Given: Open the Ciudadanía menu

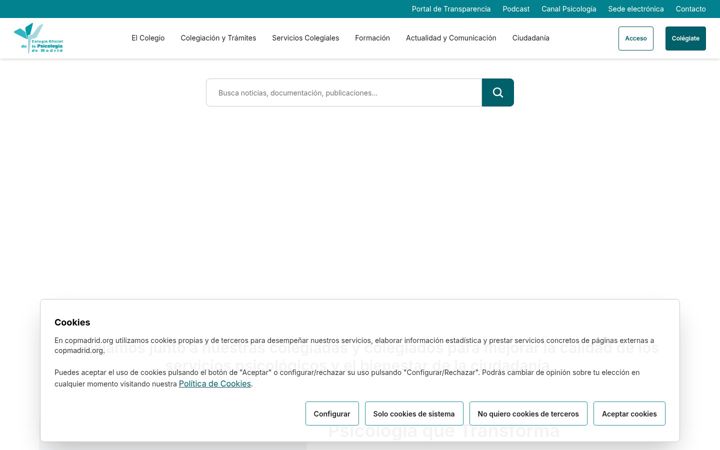Looking at the screenshot, I should (x=530, y=38).
